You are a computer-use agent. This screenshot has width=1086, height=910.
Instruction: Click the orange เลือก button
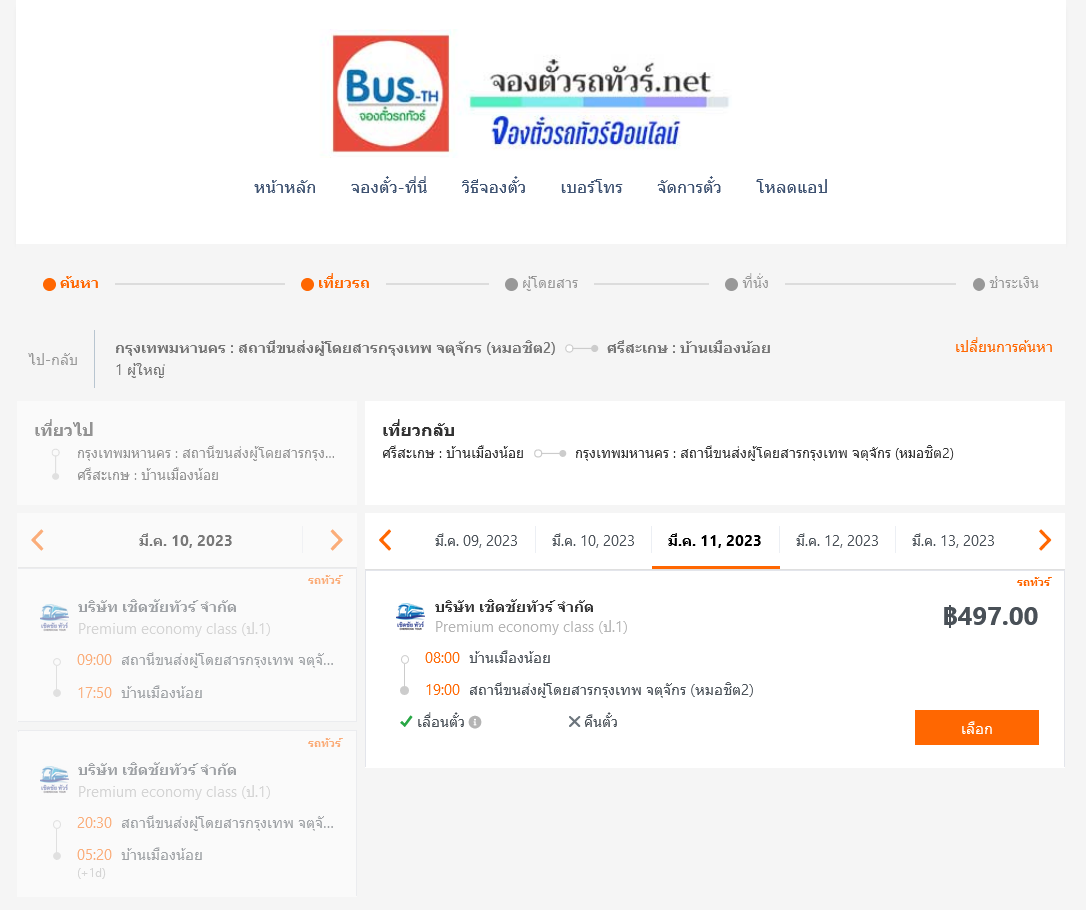(x=977, y=728)
